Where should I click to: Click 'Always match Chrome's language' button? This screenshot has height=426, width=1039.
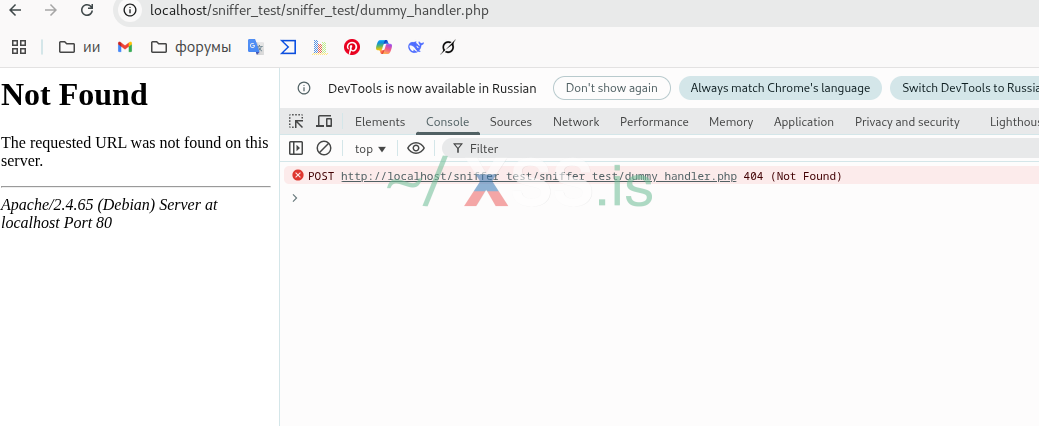click(780, 88)
